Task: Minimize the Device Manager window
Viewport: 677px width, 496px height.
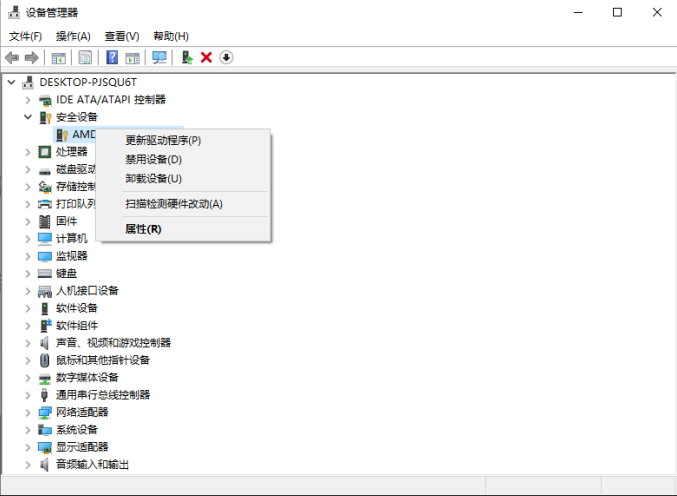Action: click(578, 13)
